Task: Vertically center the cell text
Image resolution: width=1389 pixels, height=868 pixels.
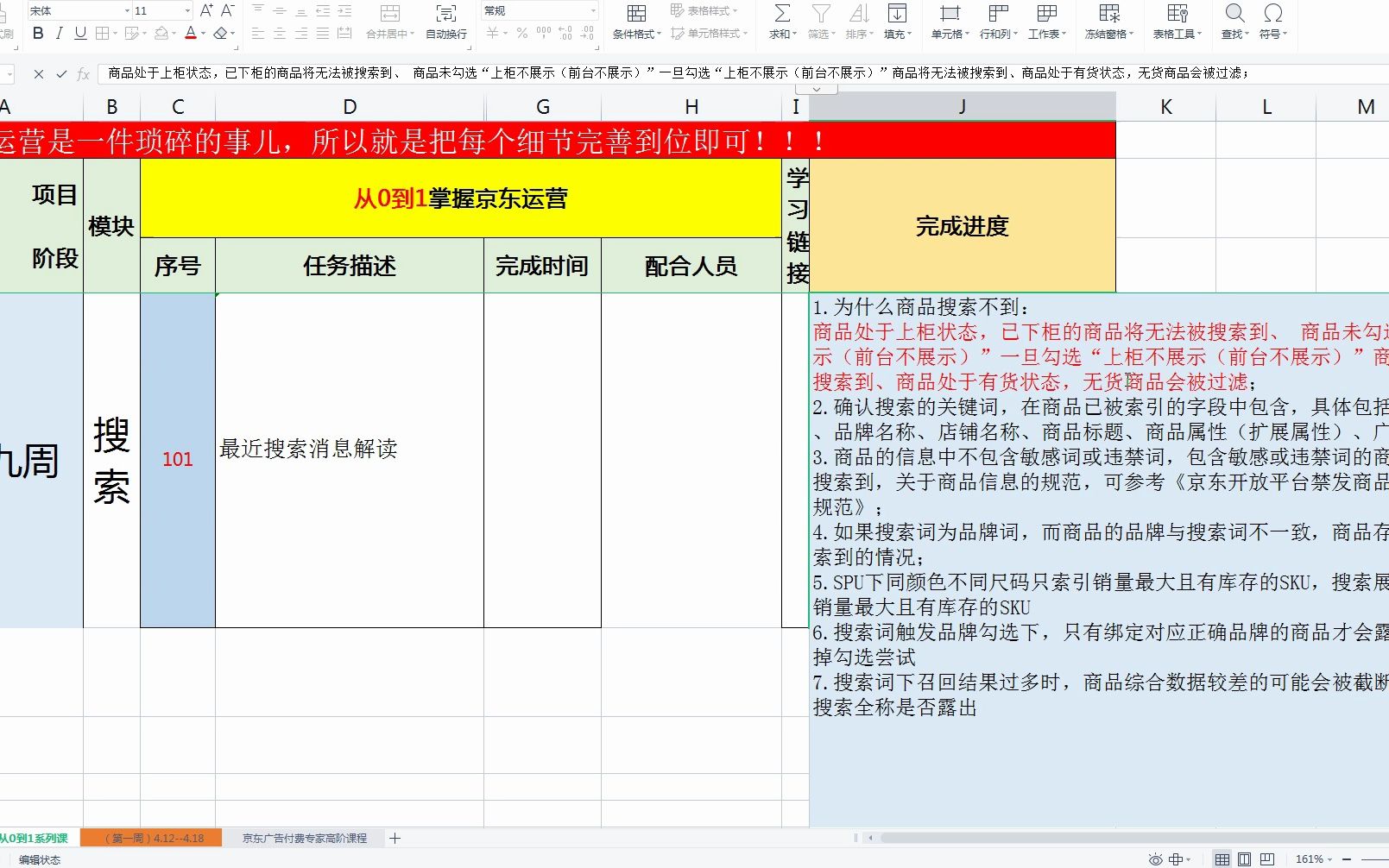Action: pyautogui.click(x=280, y=10)
